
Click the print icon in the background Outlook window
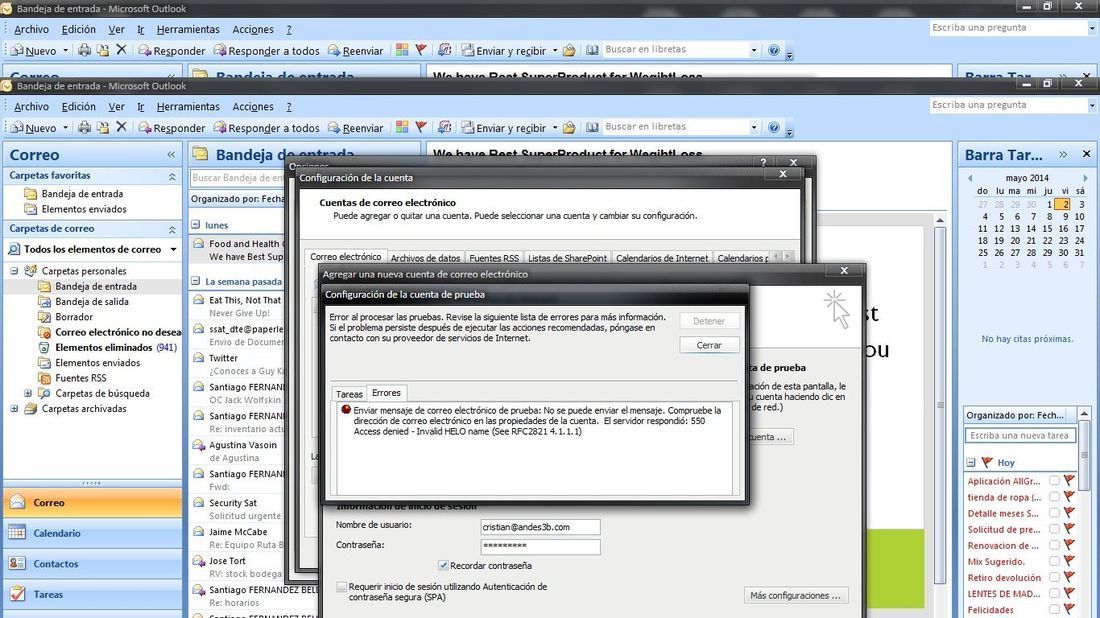[x=84, y=50]
